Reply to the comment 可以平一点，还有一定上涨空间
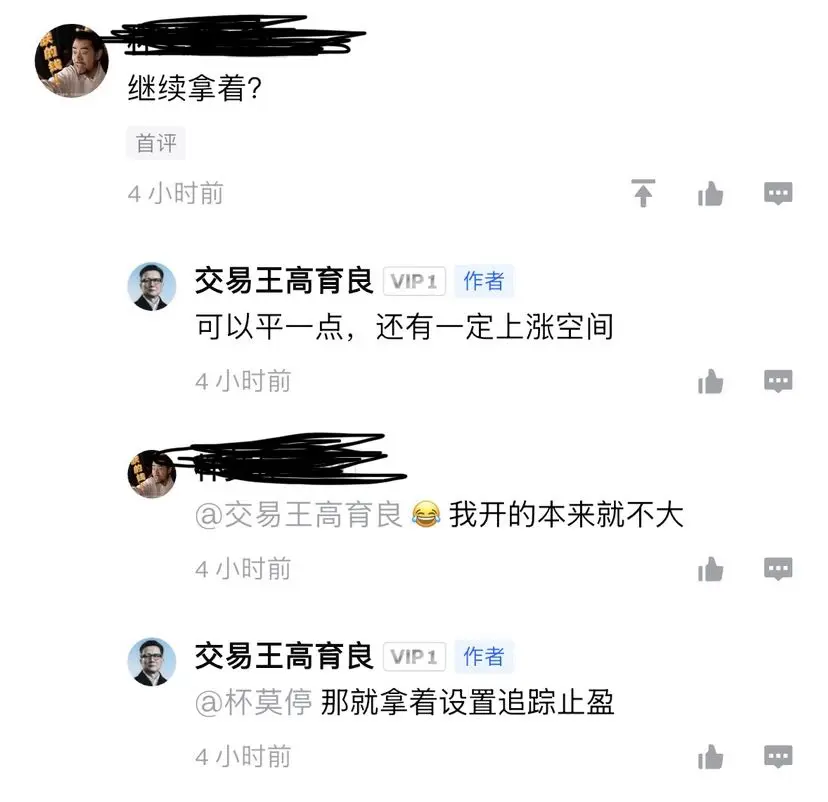 778,381
